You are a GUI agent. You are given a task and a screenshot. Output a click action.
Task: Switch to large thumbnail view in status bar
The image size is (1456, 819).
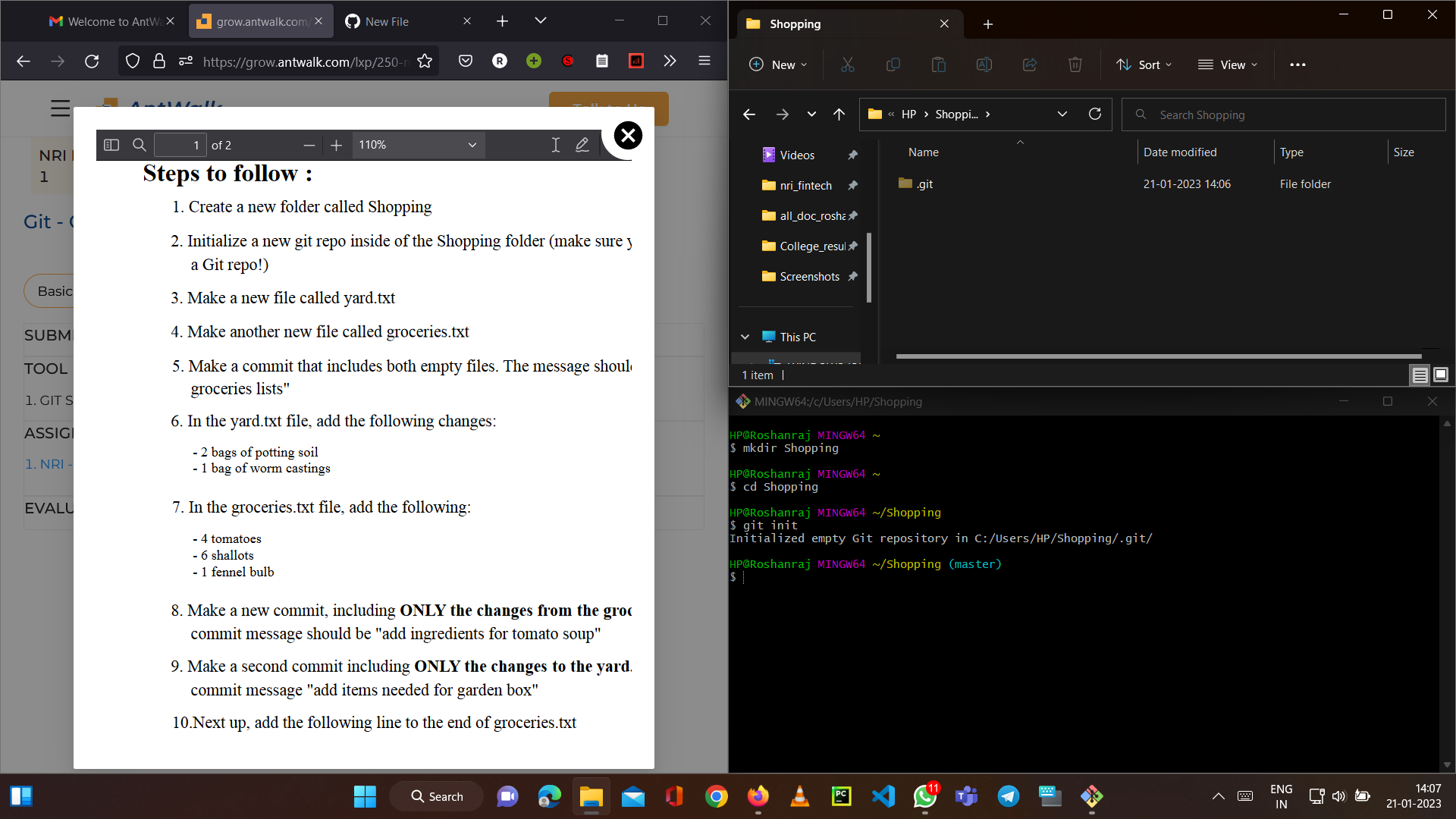(x=1440, y=375)
